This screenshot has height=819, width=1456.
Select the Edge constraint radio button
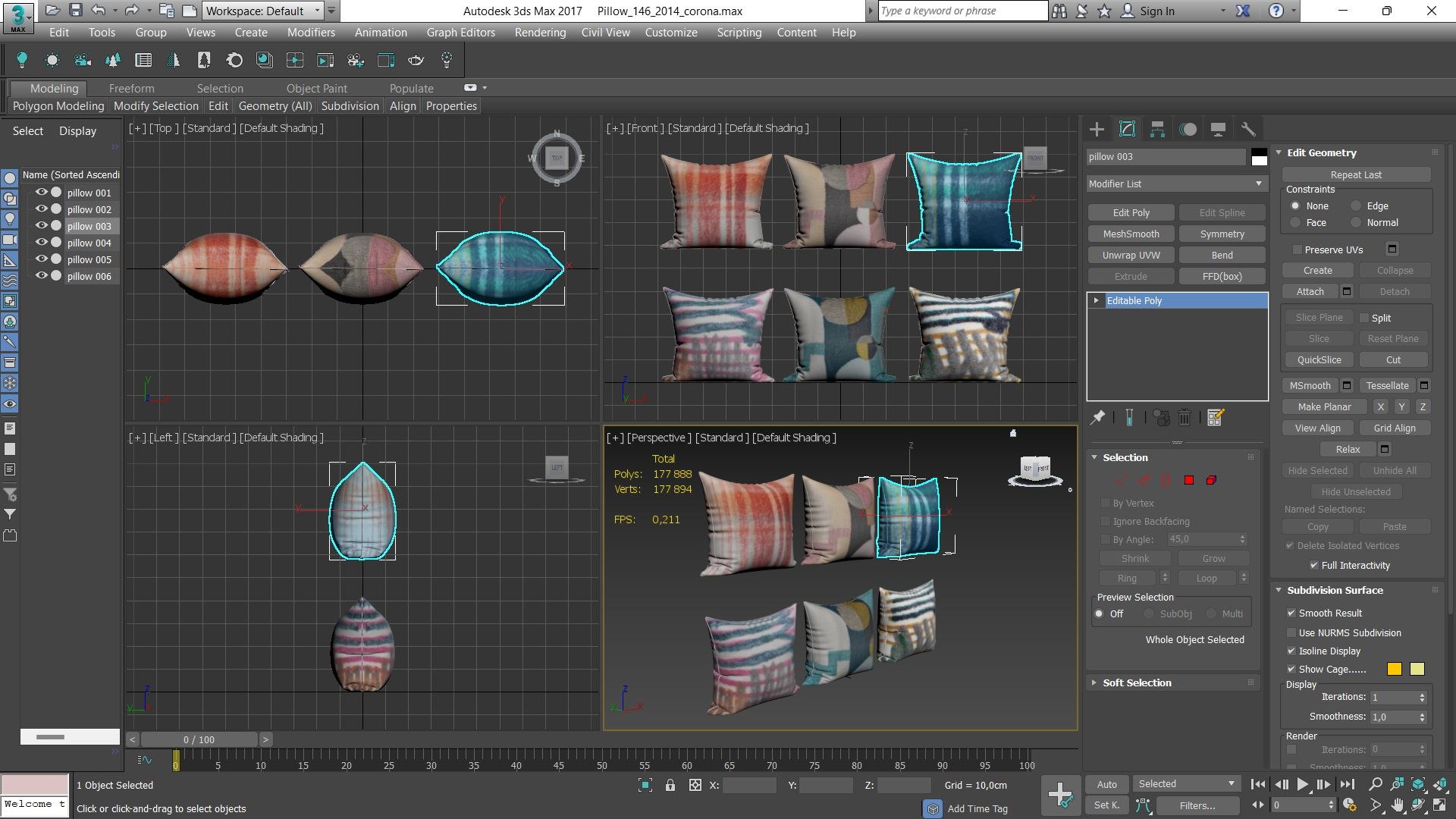click(x=1356, y=206)
